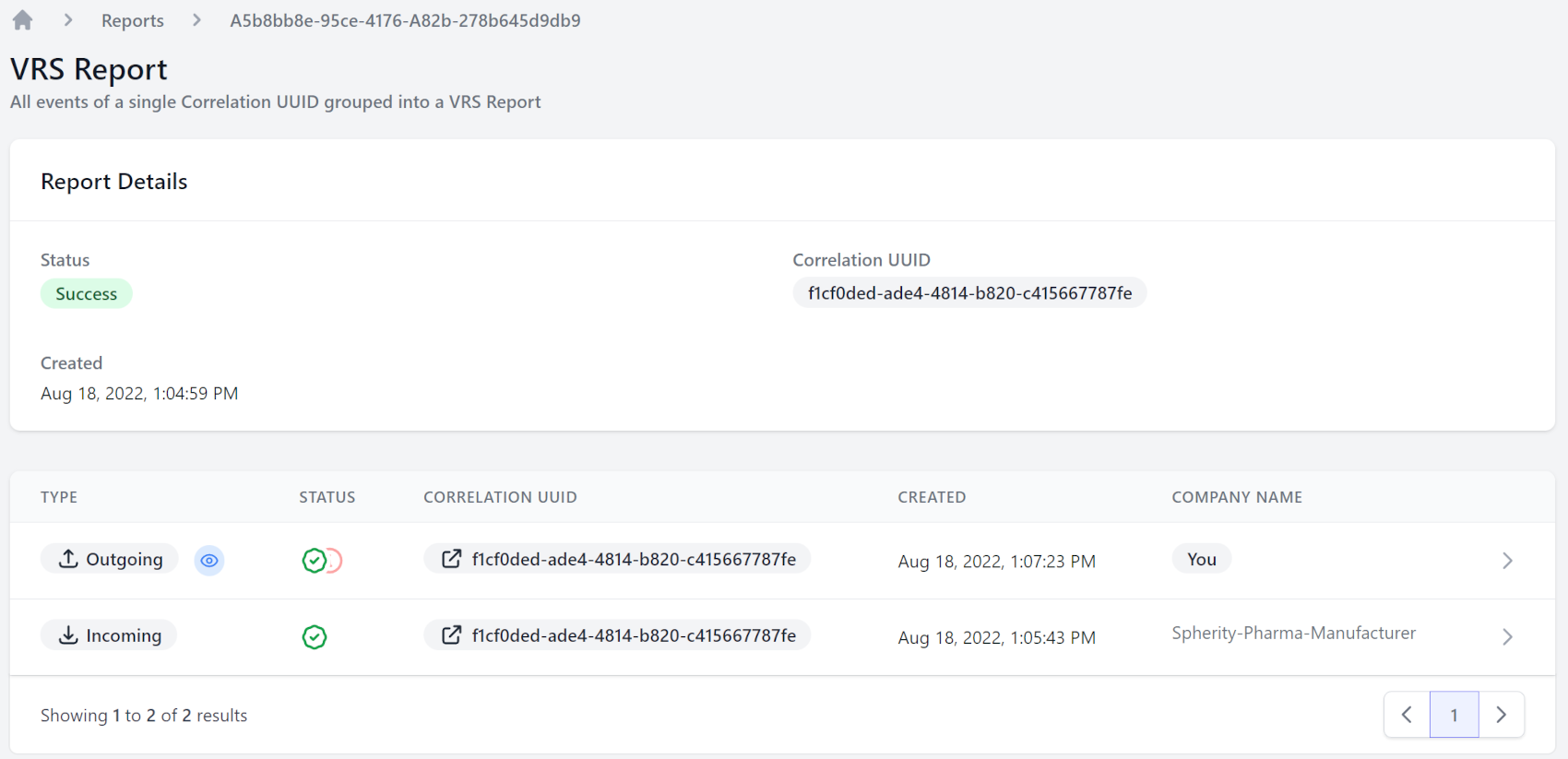Image resolution: width=1568 pixels, height=759 pixels.
Task: Click the VRS Report page title
Action: click(89, 69)
